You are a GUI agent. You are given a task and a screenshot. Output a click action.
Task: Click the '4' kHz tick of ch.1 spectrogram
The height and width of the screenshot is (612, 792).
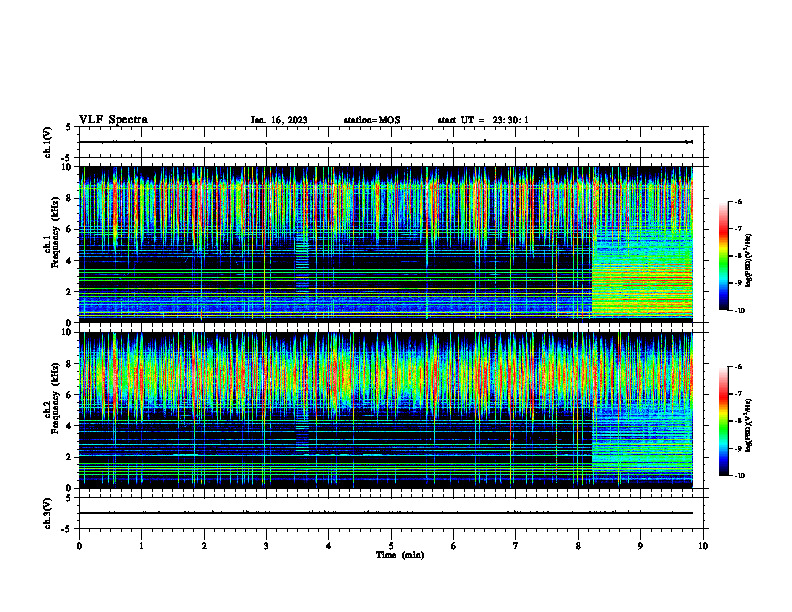pyautogui.click(x=70, y=261)
